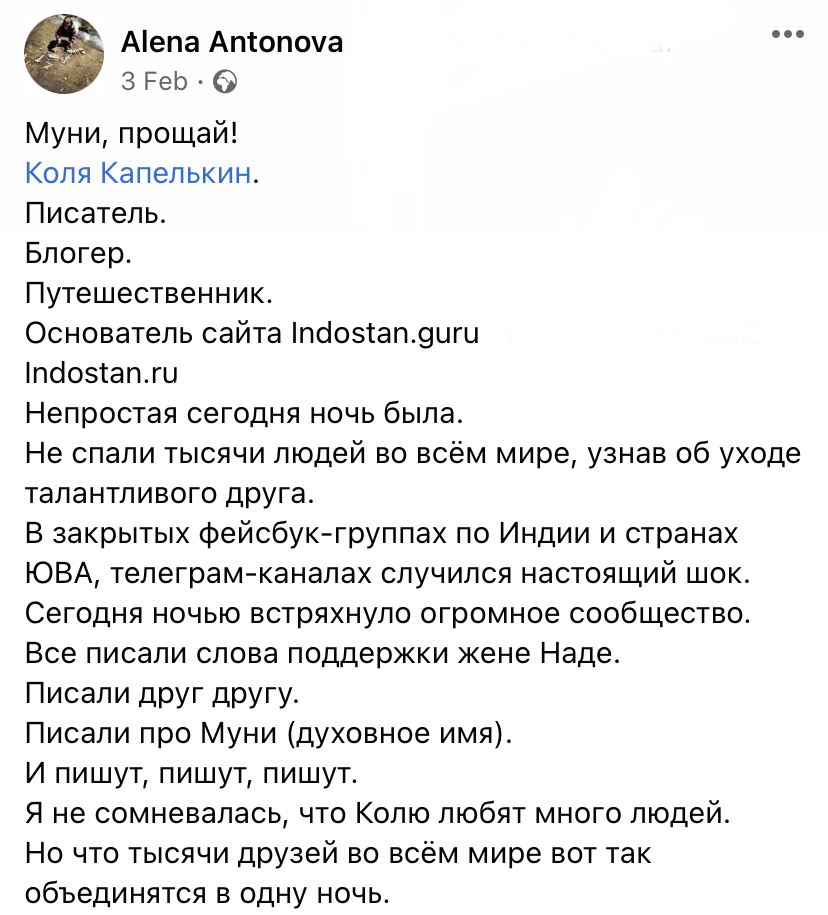The width and height of the screenshot is (828, 915).
Task: Click the line "И пишут, пишут, пишут."
Action: 189,774
